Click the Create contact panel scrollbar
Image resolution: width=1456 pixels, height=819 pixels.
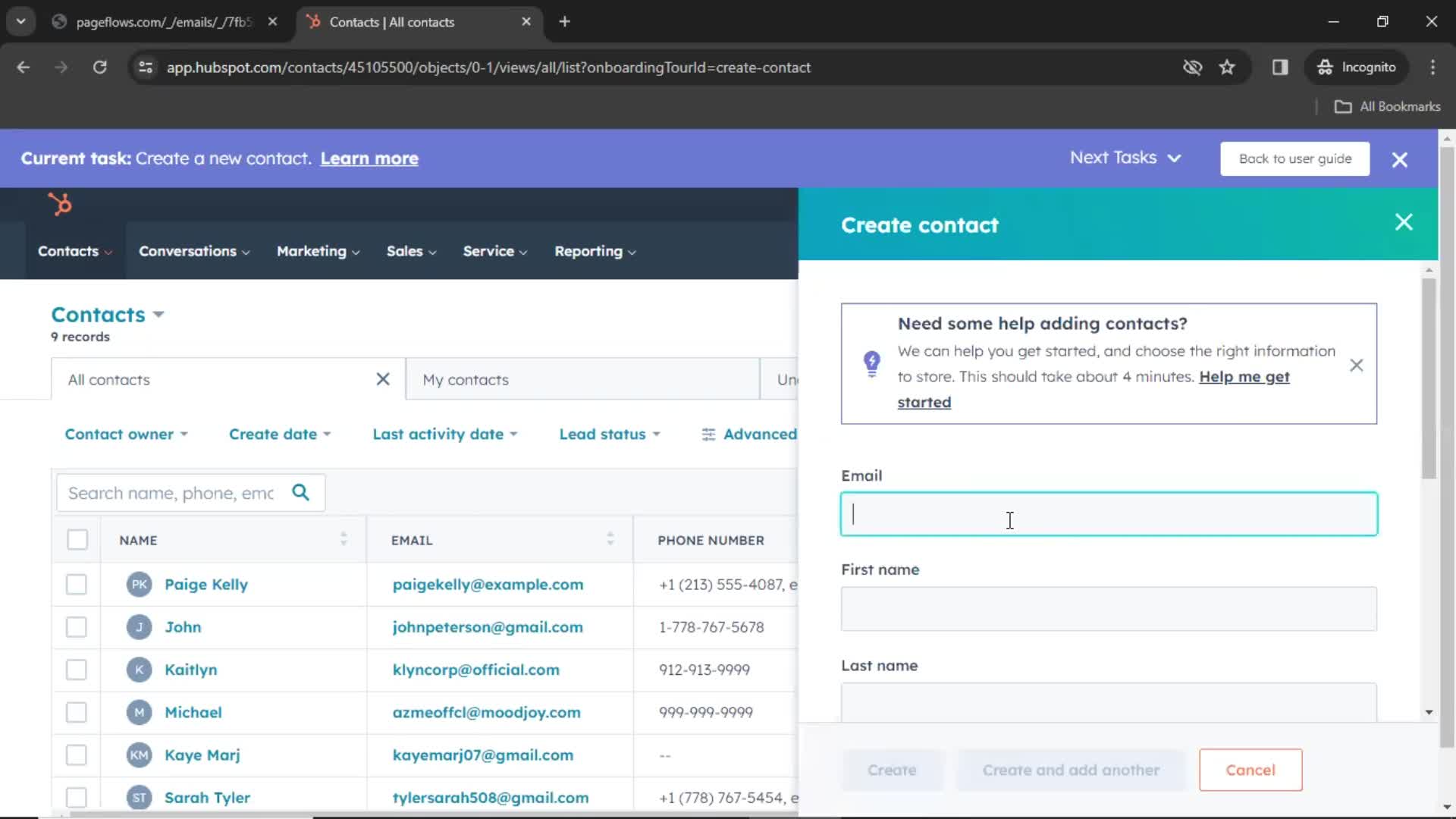tap(1429, 378)
